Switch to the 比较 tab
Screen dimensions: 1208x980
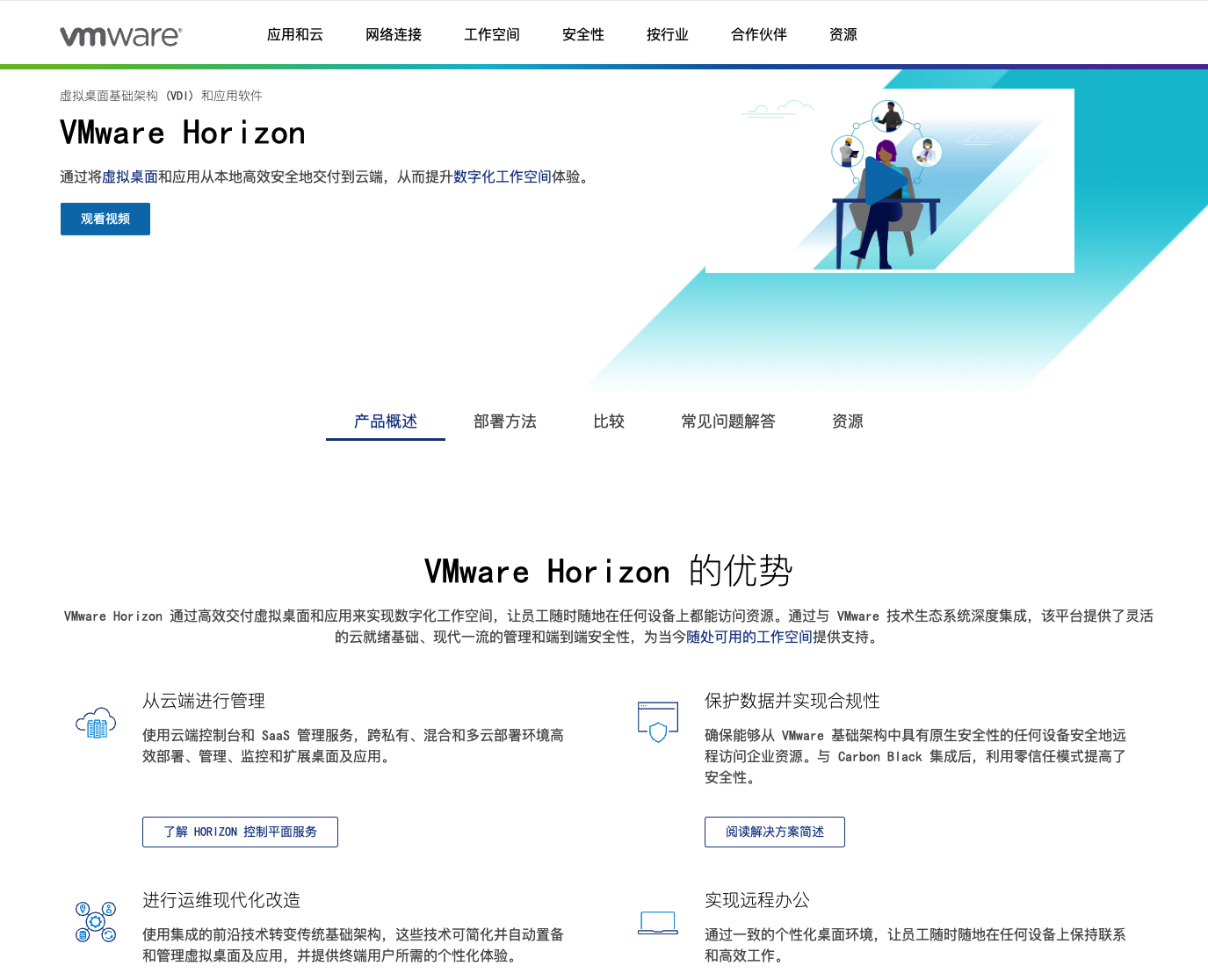click(609, 422)
